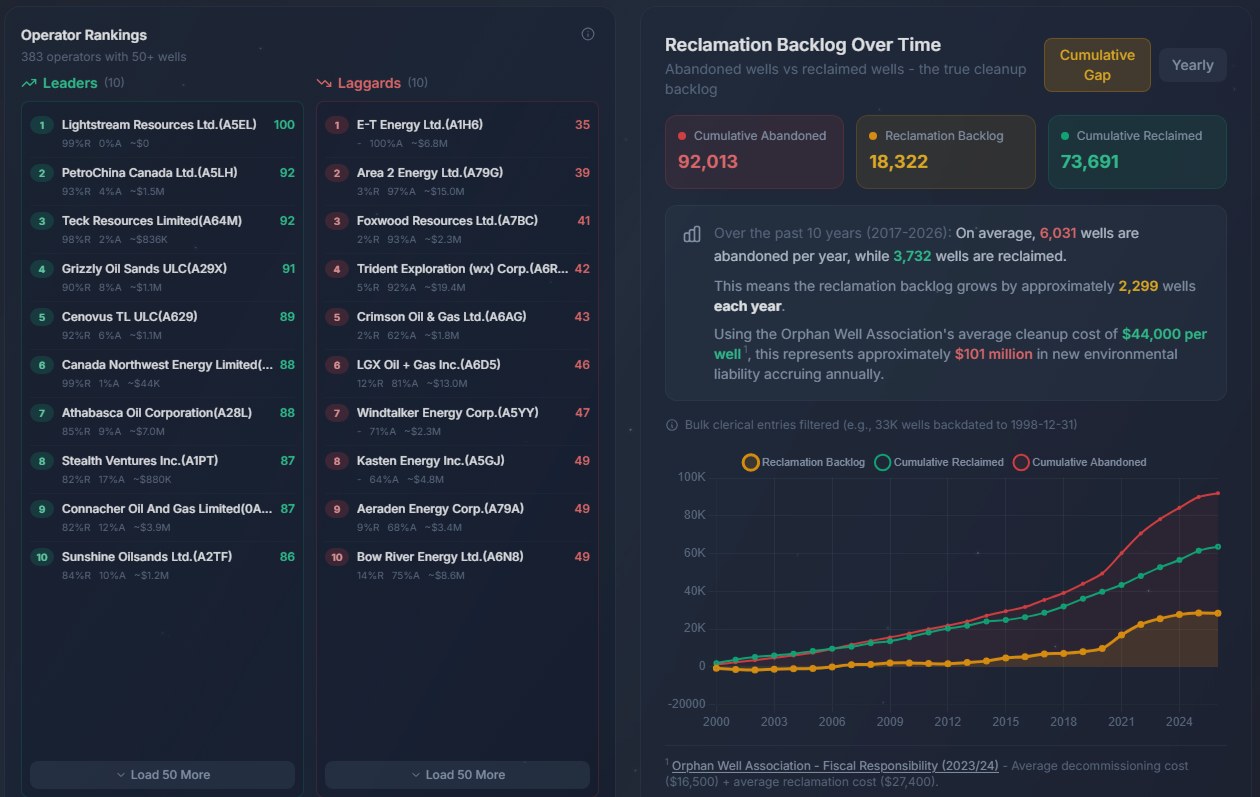Switch to Cumulative Gap view

pos(1097,65)
